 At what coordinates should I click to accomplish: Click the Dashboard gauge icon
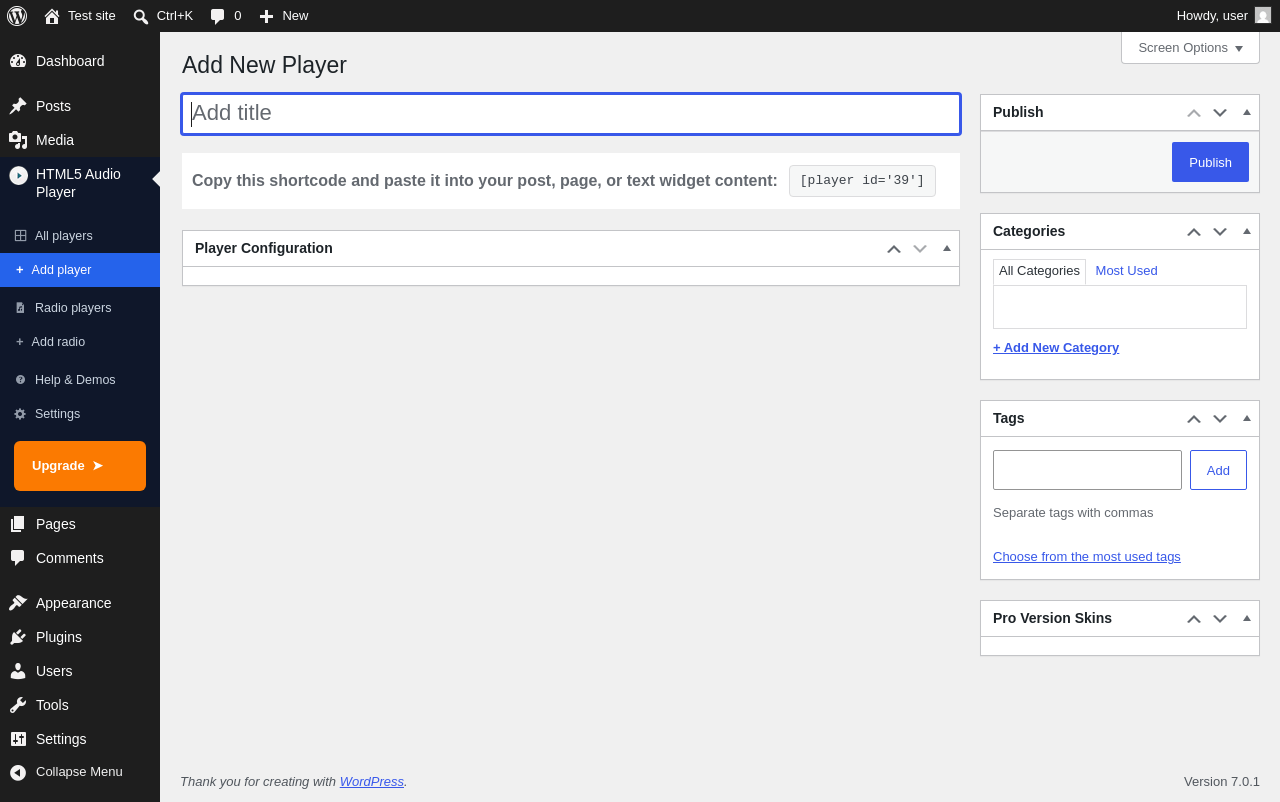click(x=18, y=61)
